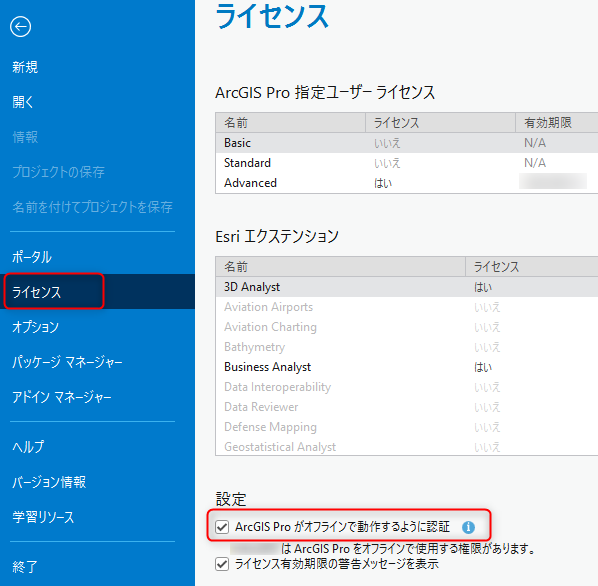Click the 名前 column header in user license table
The height and width of the screenshot is (586, 598).
coord(291,123)
